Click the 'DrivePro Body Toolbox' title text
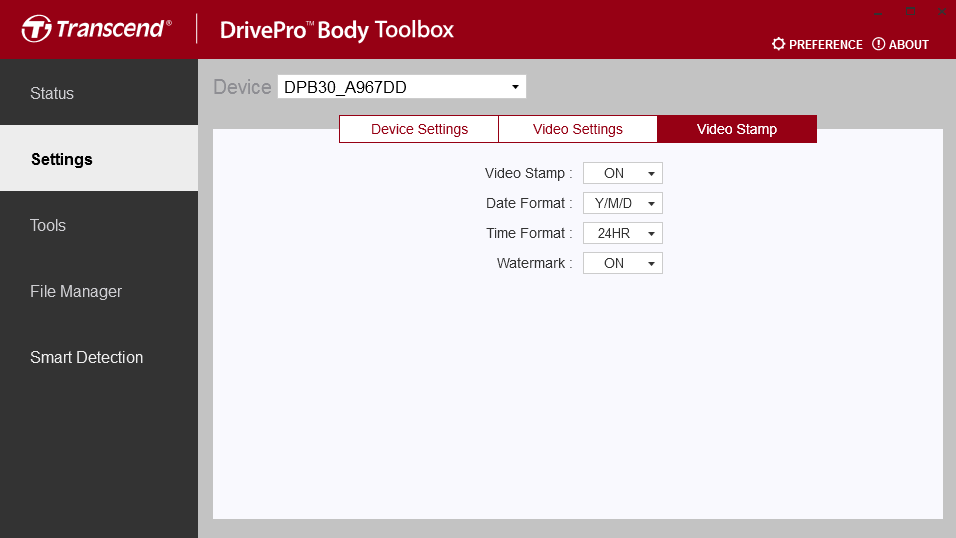The image size is (956, 538). coord(337,30)
